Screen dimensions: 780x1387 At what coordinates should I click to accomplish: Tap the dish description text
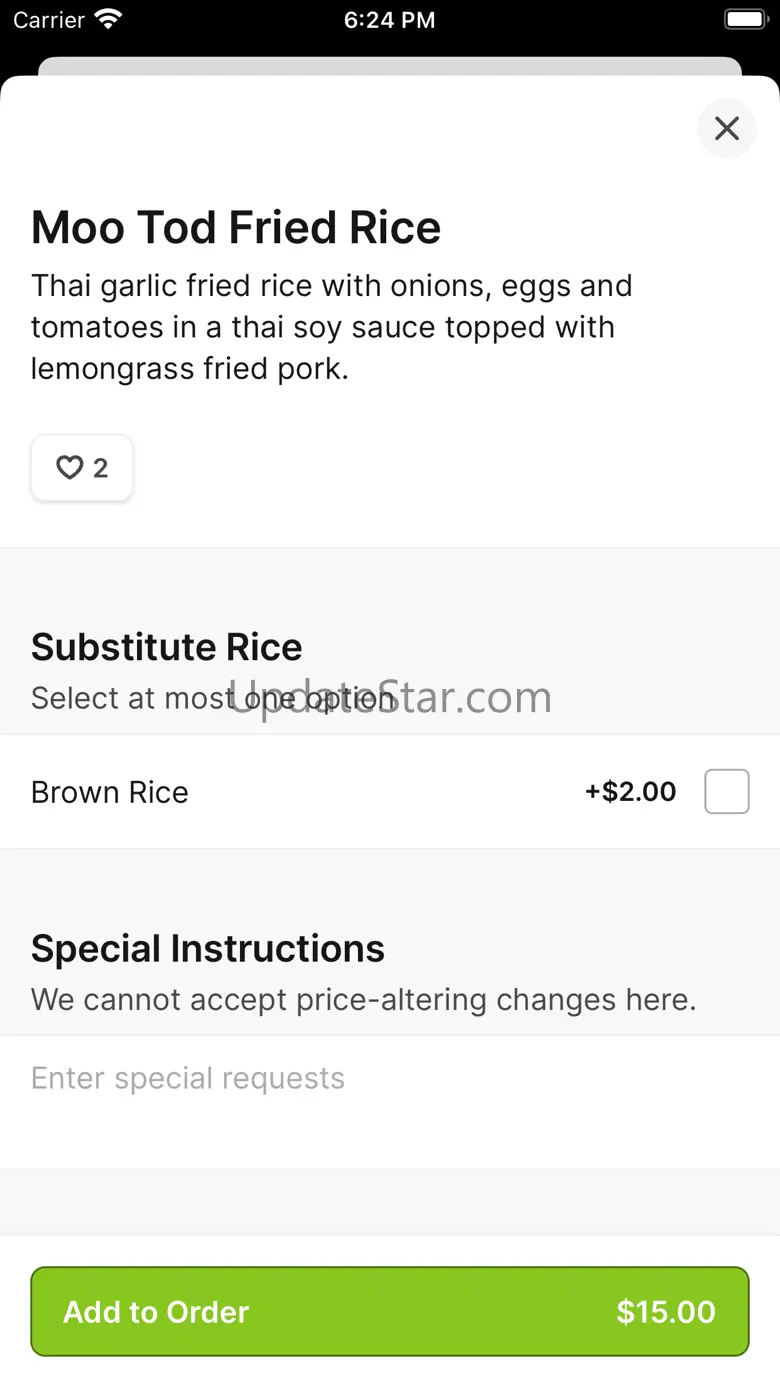330,327
